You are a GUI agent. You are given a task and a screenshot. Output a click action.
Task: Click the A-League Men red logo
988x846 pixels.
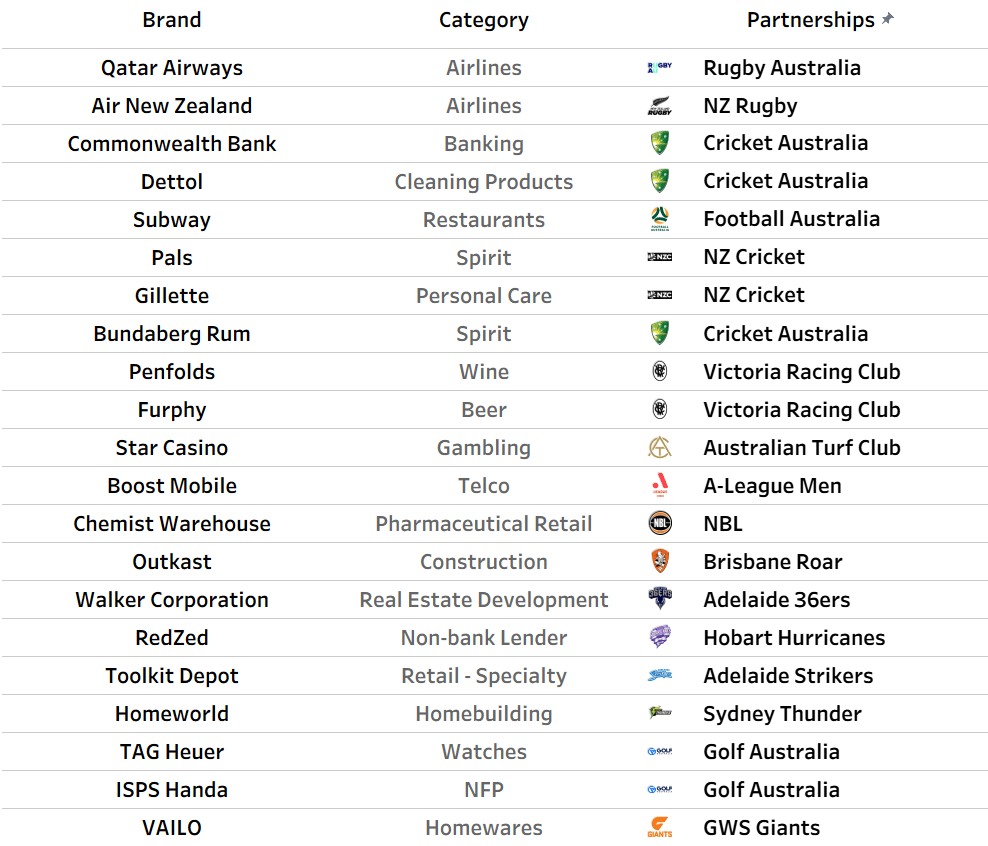(660, 485)
